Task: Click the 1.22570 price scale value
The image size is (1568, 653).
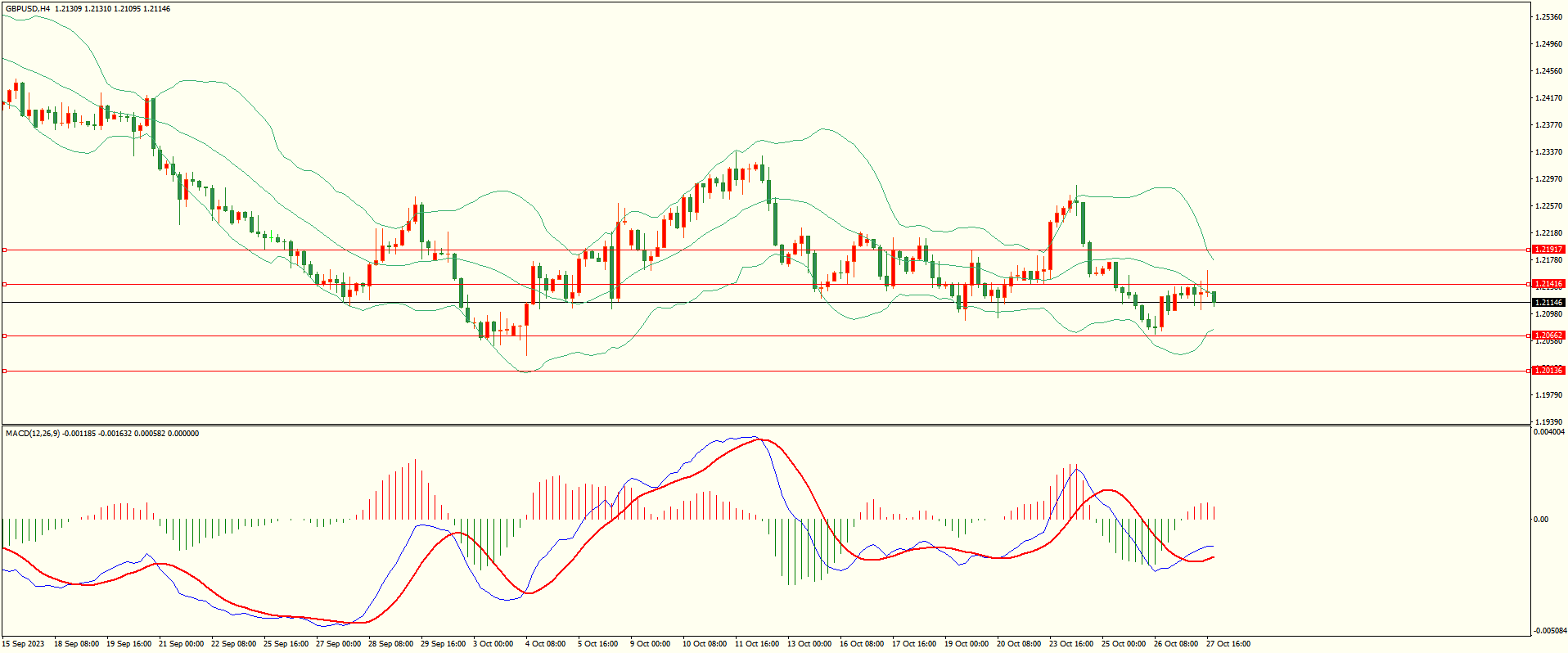Action: (x=1549, y=206)
